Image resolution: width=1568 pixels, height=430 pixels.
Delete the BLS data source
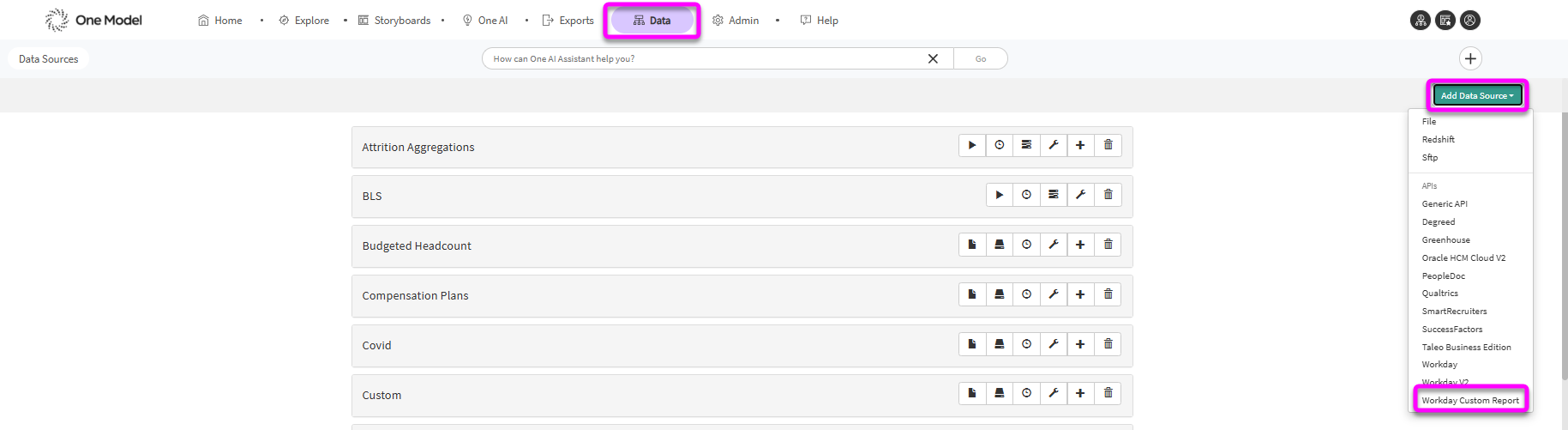pos(1108,195)
